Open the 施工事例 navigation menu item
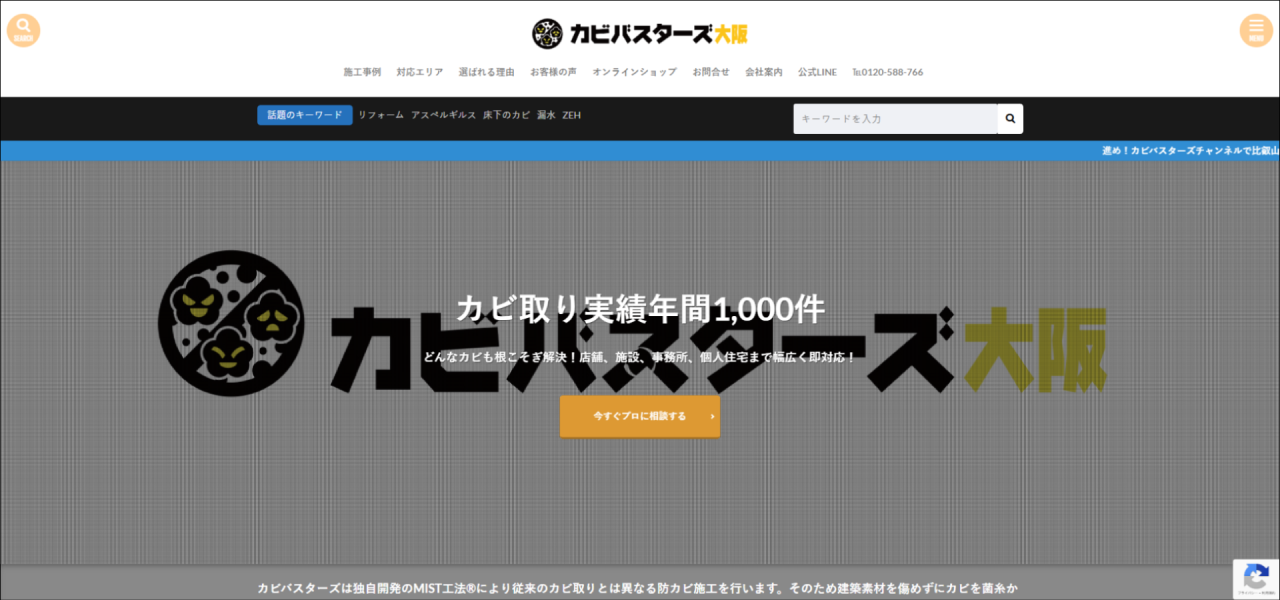The height and width of the screenshot is (600, 1280). [361, 71]
